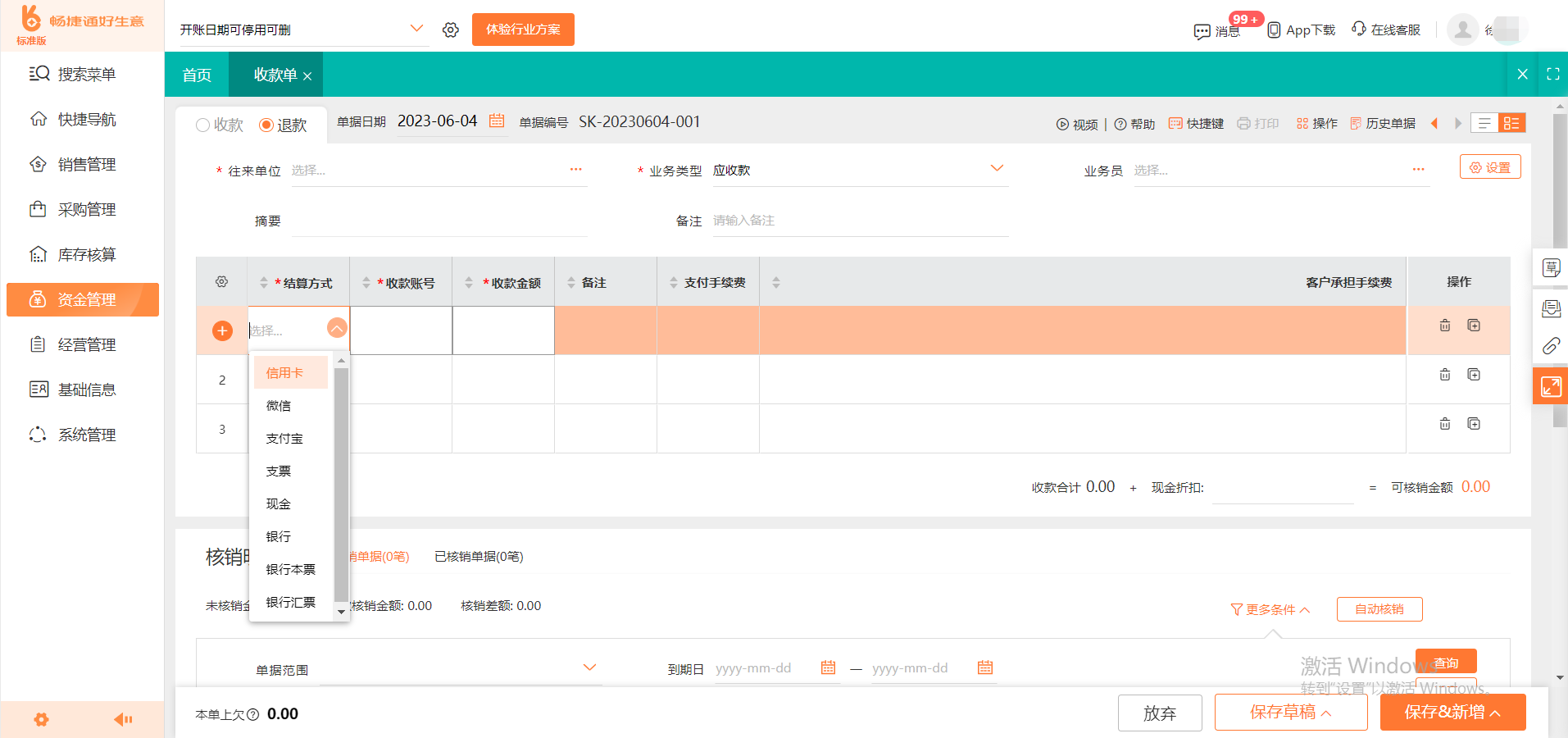Expand the 单据范围 dropdown
Image resolution: width=1568 pixels, height=738 pixels.
589,667
